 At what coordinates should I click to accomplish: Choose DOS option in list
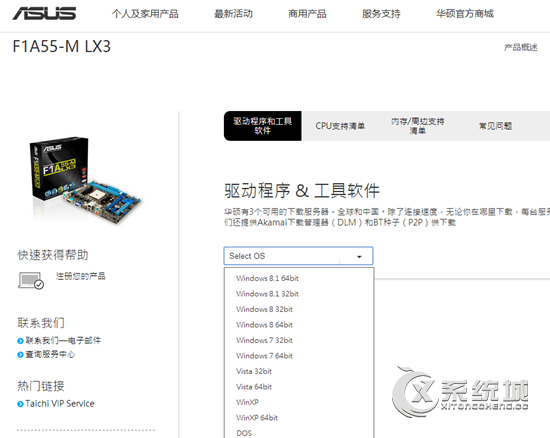point(244,433)
